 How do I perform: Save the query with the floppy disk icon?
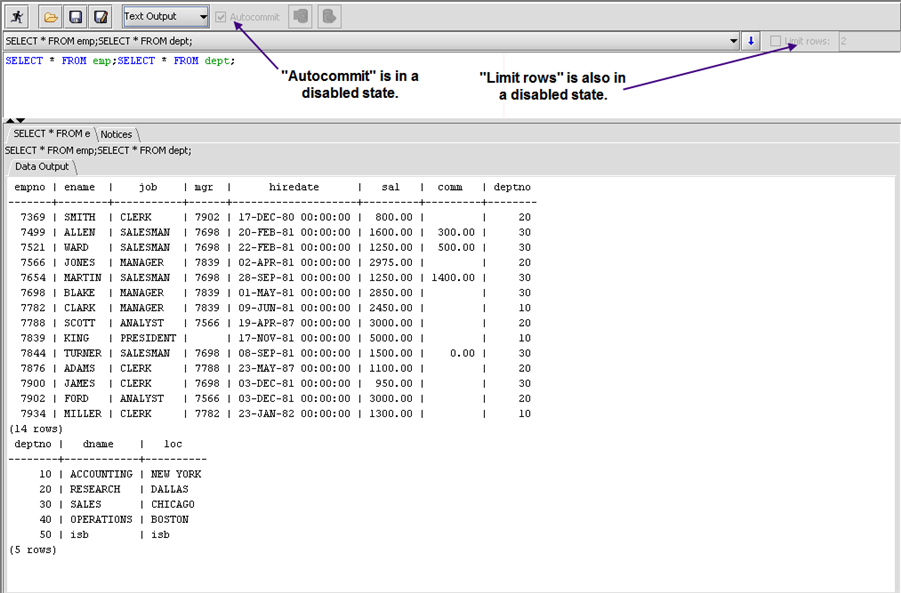(75, 17)
